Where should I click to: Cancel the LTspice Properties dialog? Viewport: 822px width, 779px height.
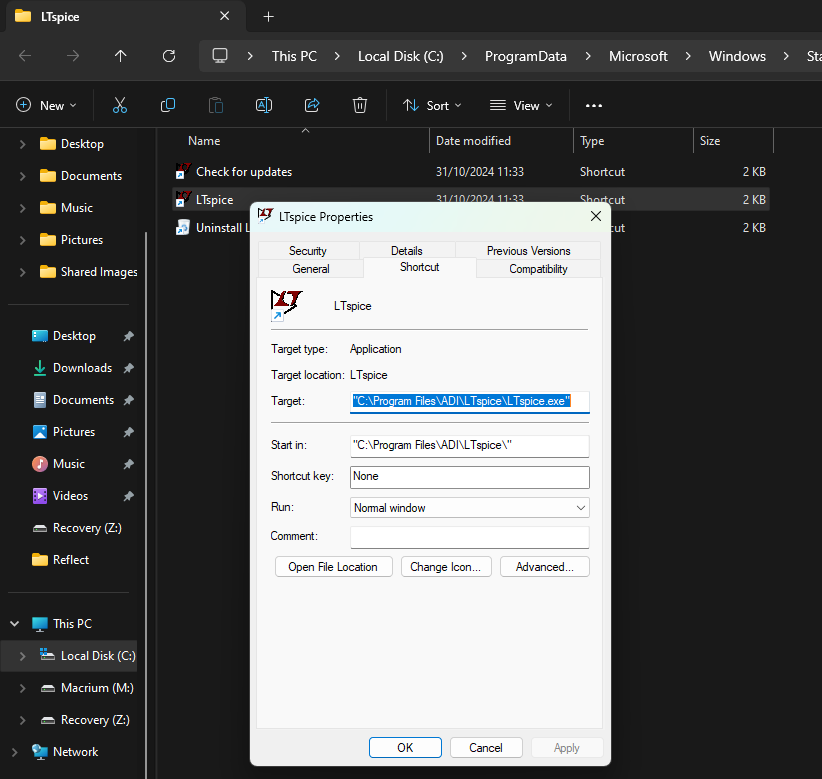click(x=486, y=748)
